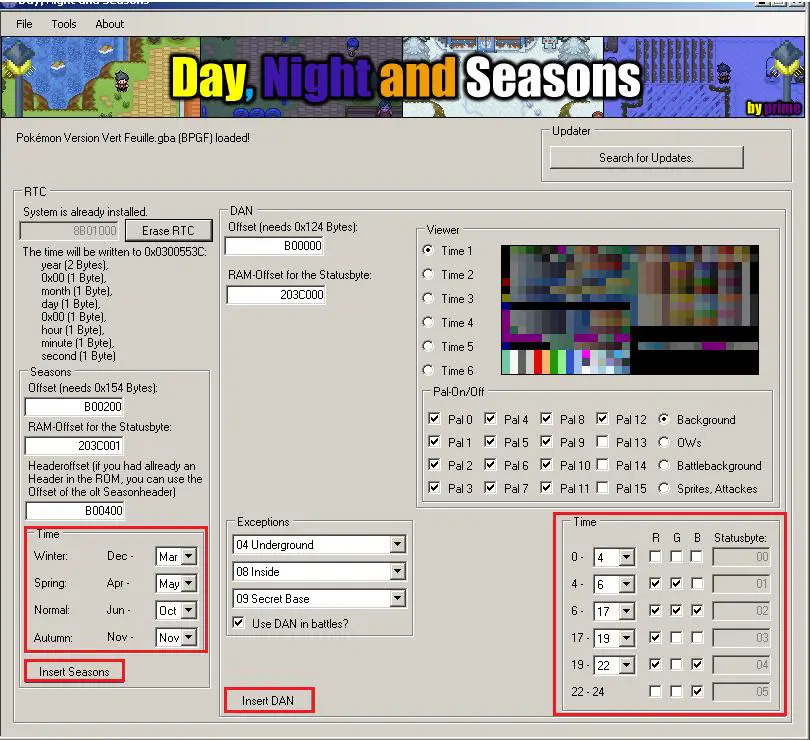Click 'System is already installed.' text

(x=85, y=212)
